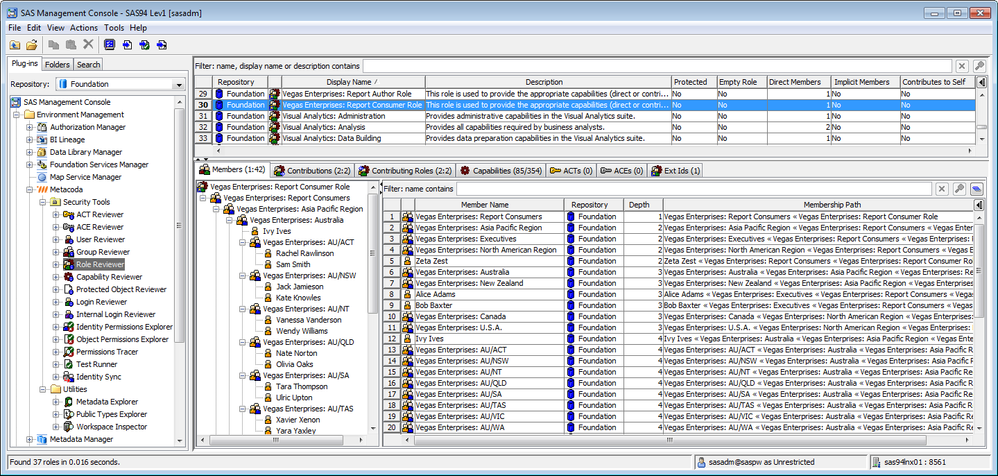
Task: Click the search icon beside the members filter
Action: click(958, 188)
